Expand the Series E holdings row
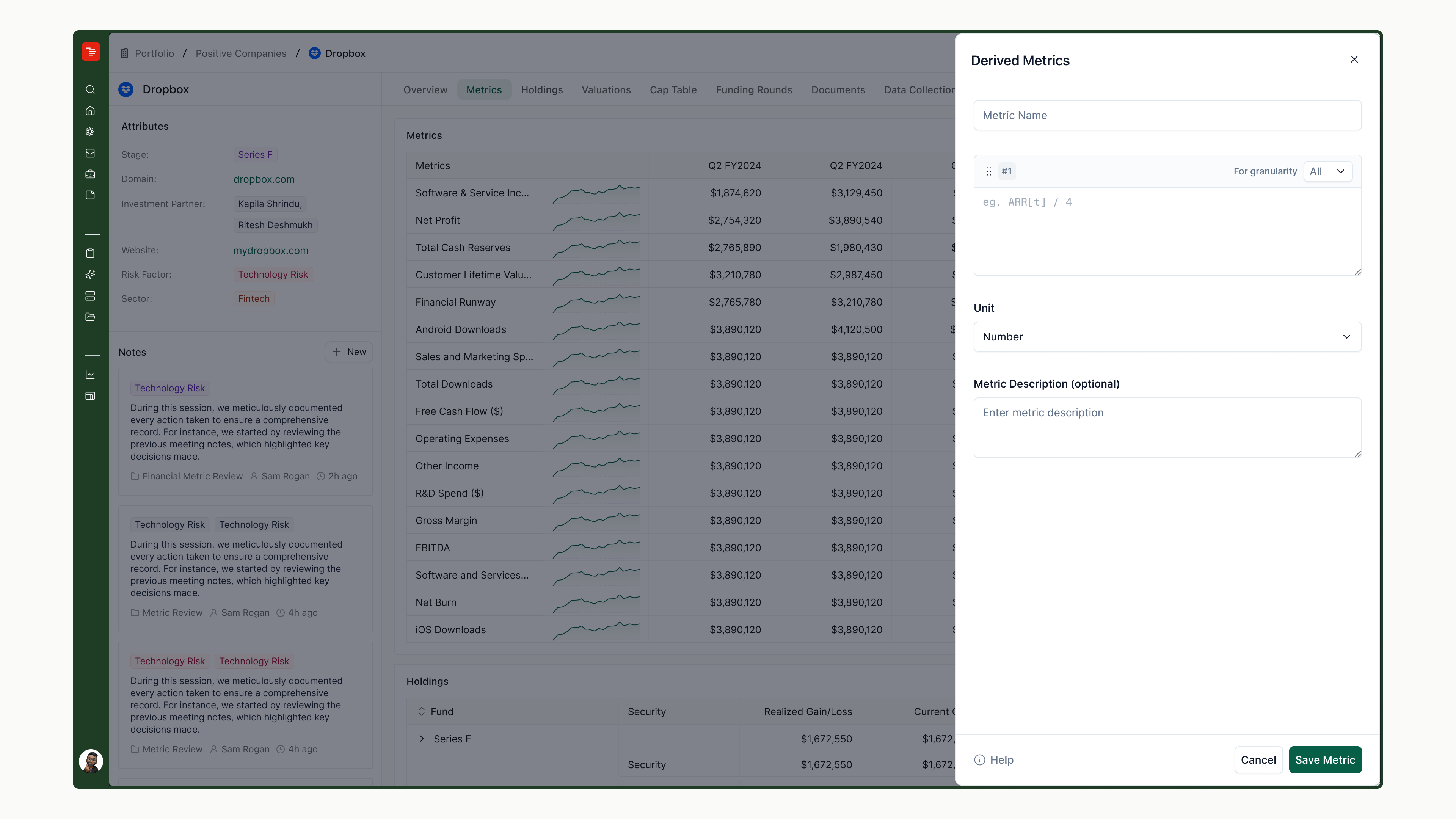Screen dimensions: 1456x819 pyautogui.click(x=421, y=739)
